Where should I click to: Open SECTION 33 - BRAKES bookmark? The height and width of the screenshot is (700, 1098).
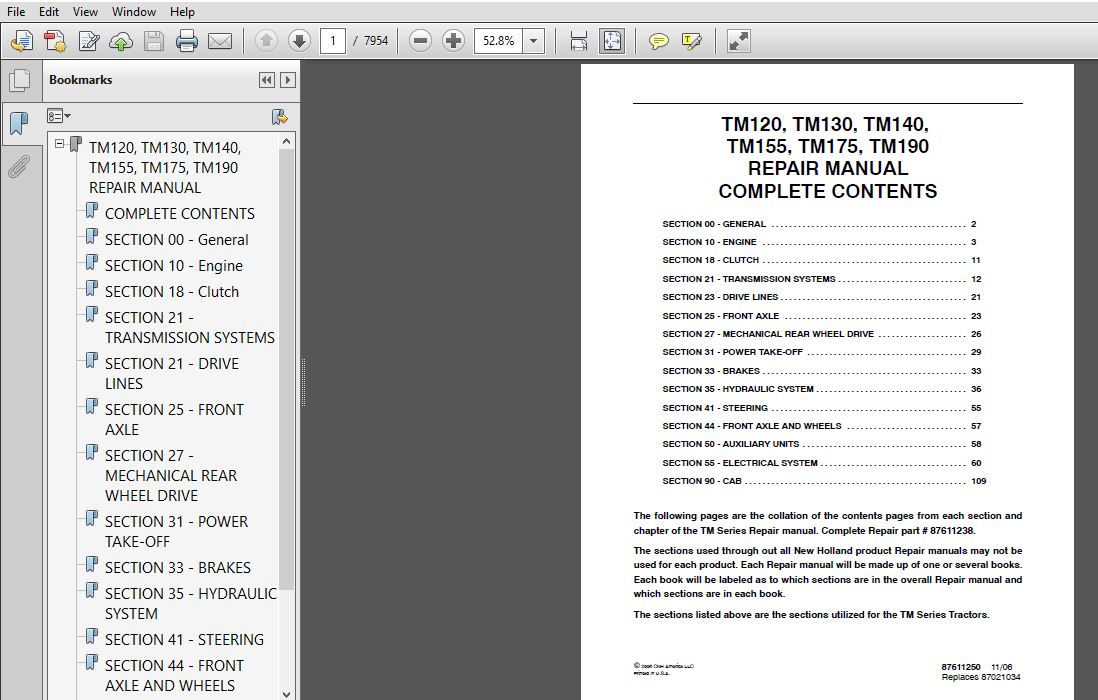[x=177, y=568]
